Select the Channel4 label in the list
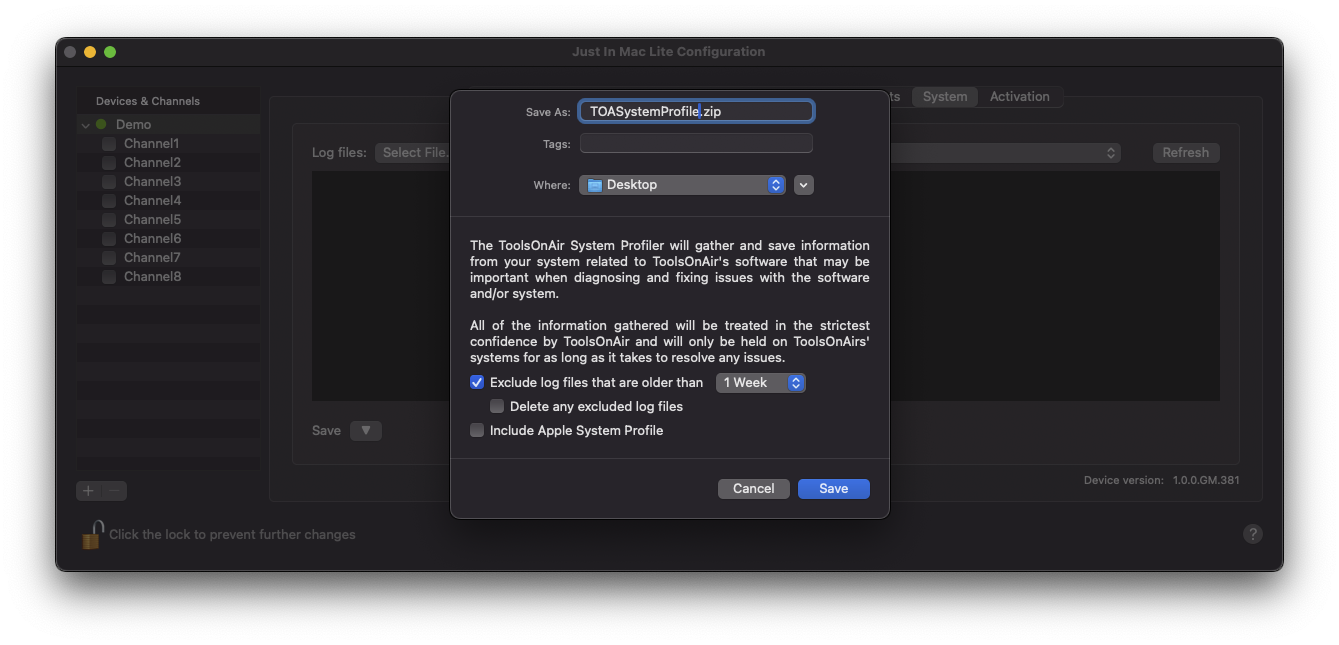Image resolution: width=1339 pixels, height=645 pixels. [x=152, y=201]
